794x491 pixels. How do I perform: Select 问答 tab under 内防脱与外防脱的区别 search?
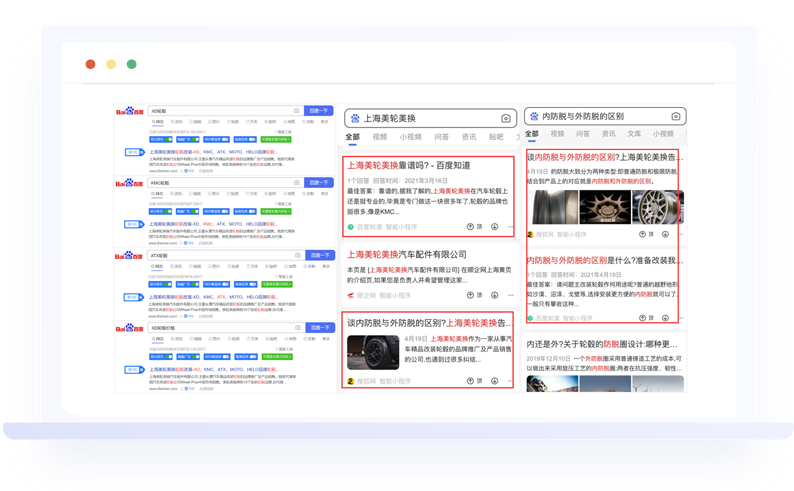pos(583,134)
